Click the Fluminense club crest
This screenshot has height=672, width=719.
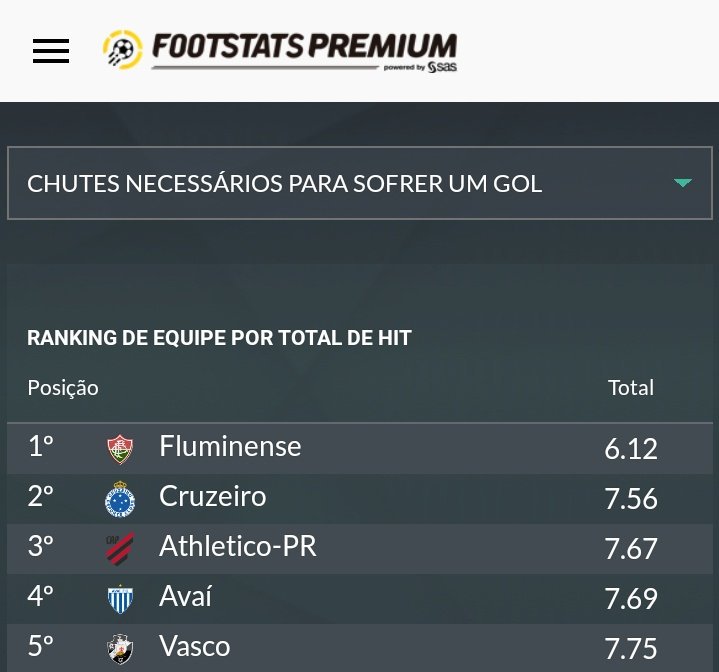click(120, 449)
